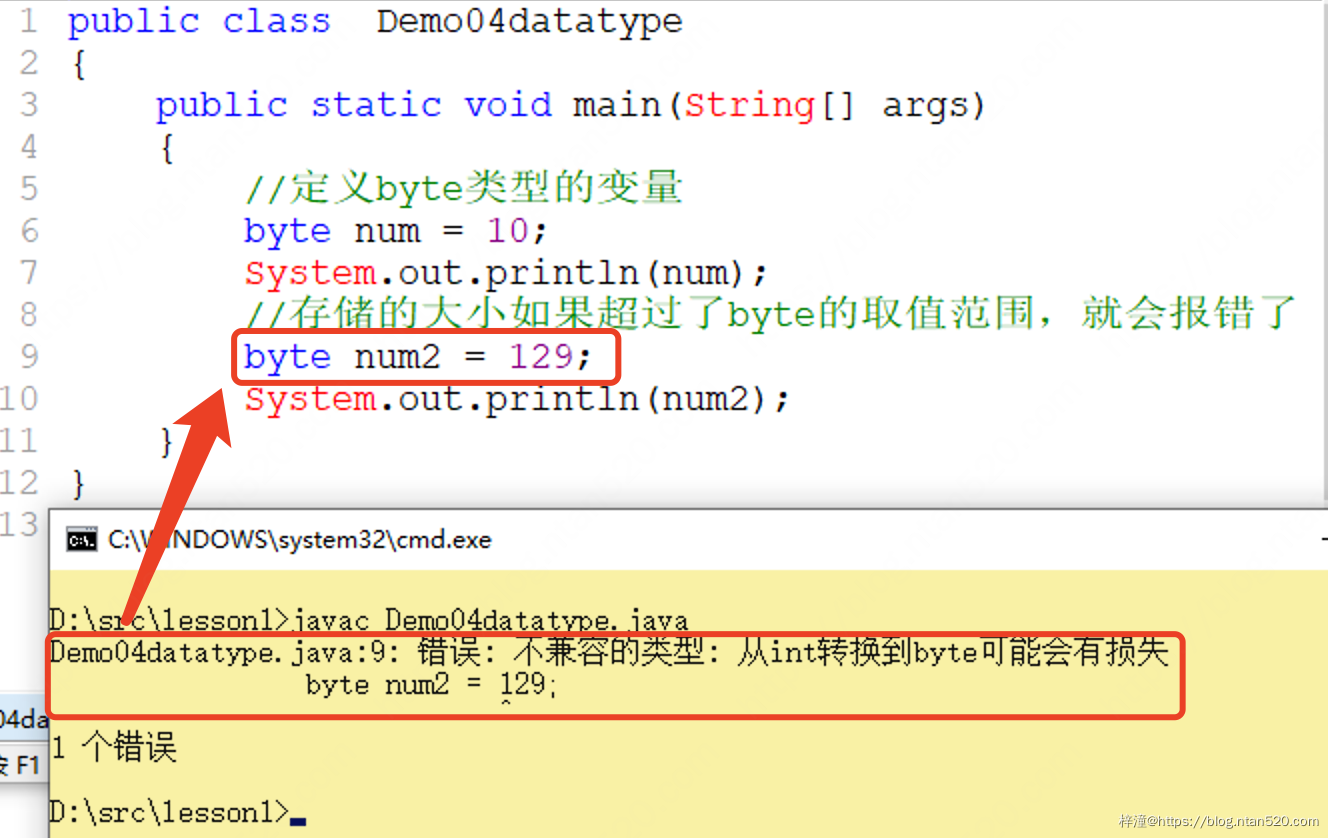Click the 'System.out.println(num);' line
The image size is (1328, 838).
pyautogui.click(x=506, y=273)
